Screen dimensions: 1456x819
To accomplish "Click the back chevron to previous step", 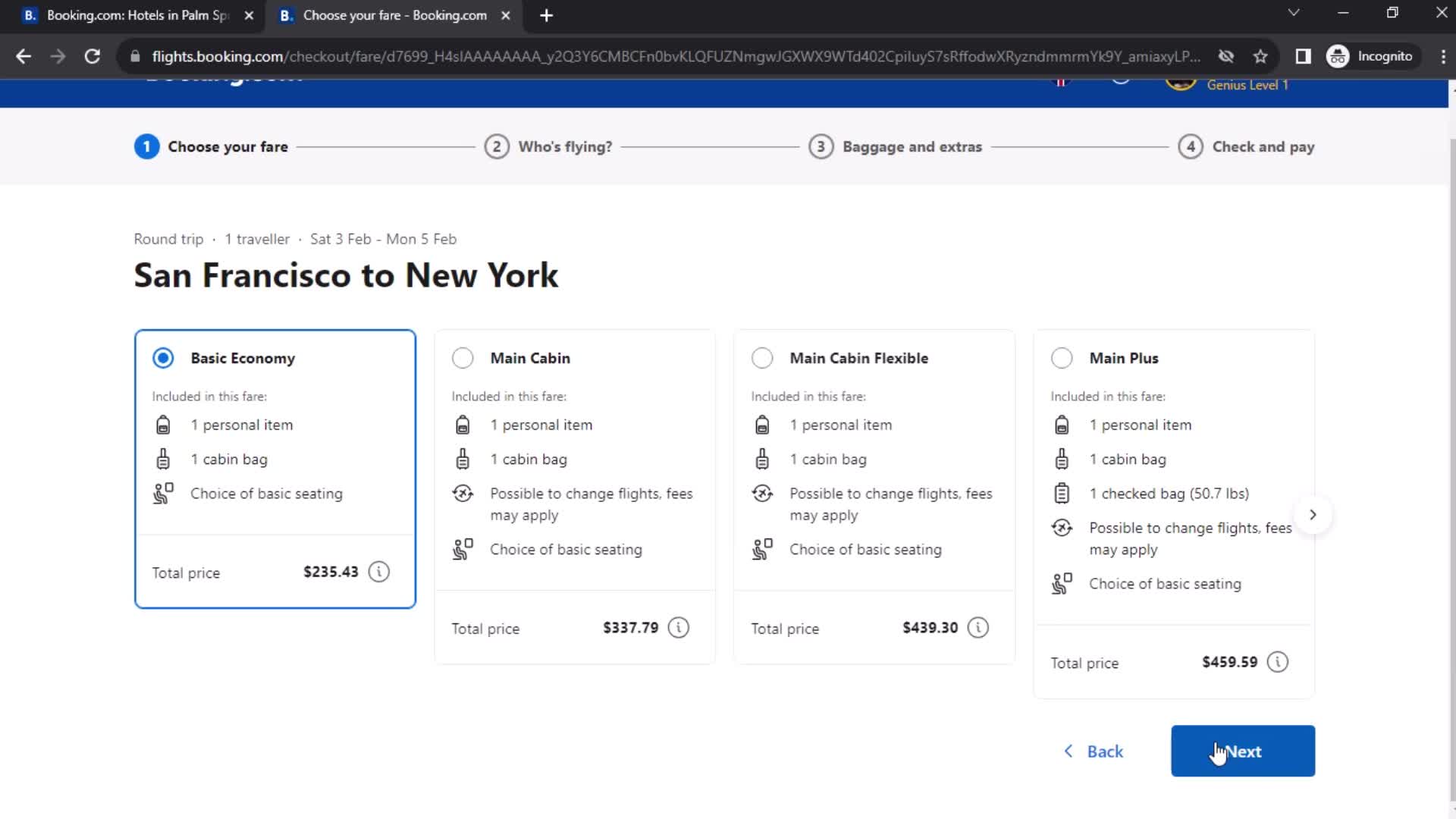I will tap(1068, 751).
